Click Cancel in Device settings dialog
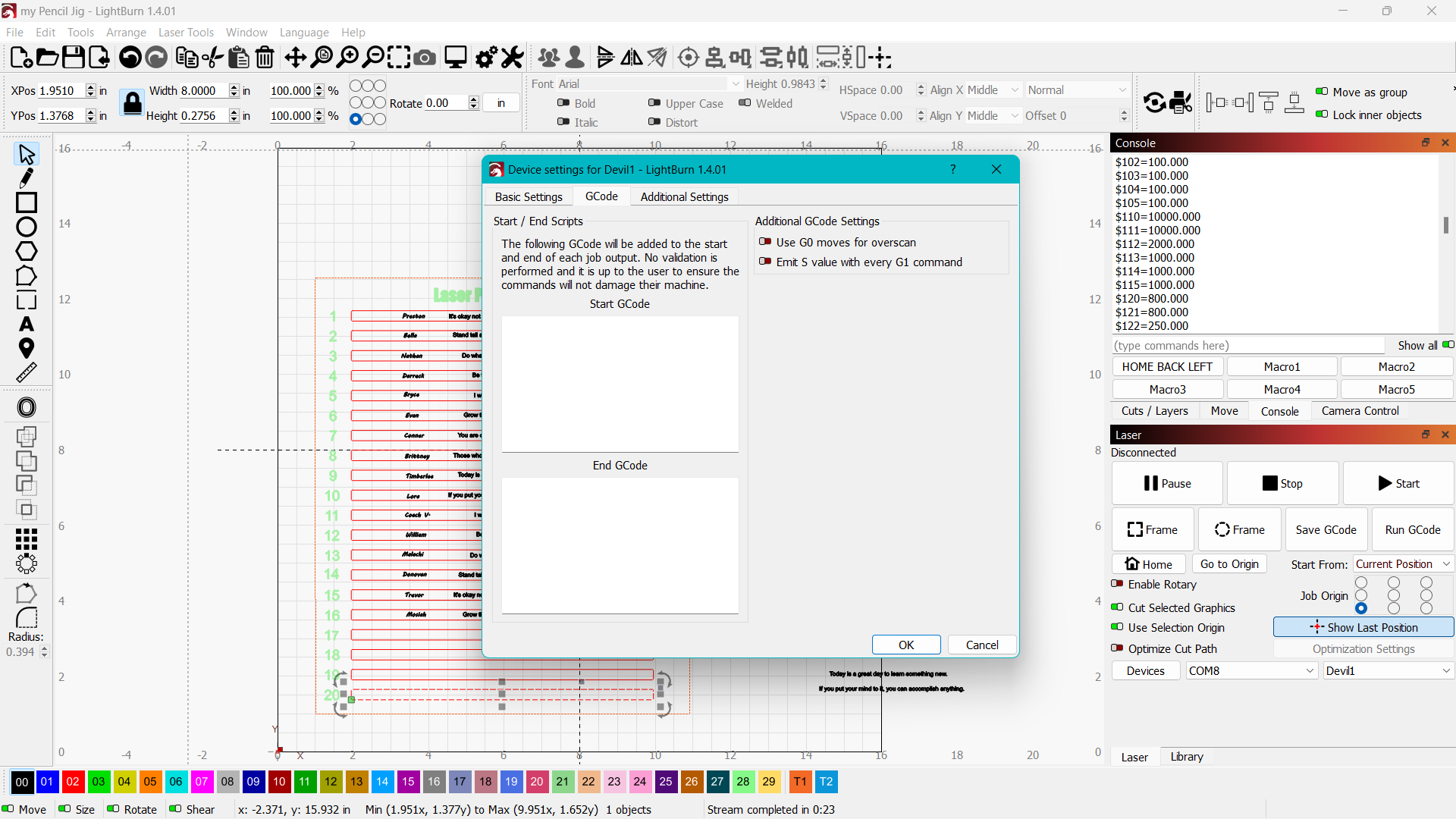 [982, 645]
